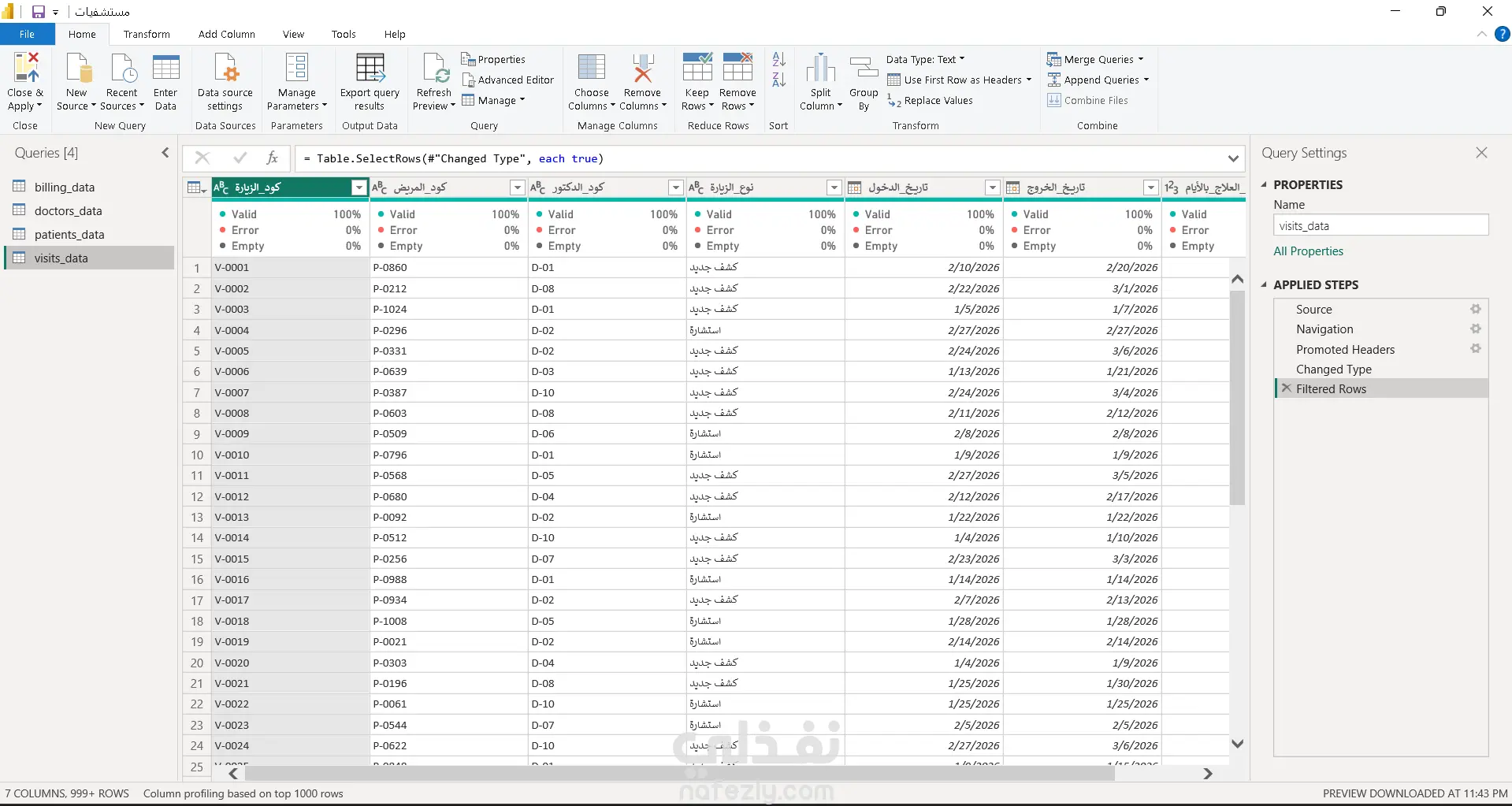The image size is (1512, 806).
Task: Expand the formula bar
Action: coord(1233,158)
